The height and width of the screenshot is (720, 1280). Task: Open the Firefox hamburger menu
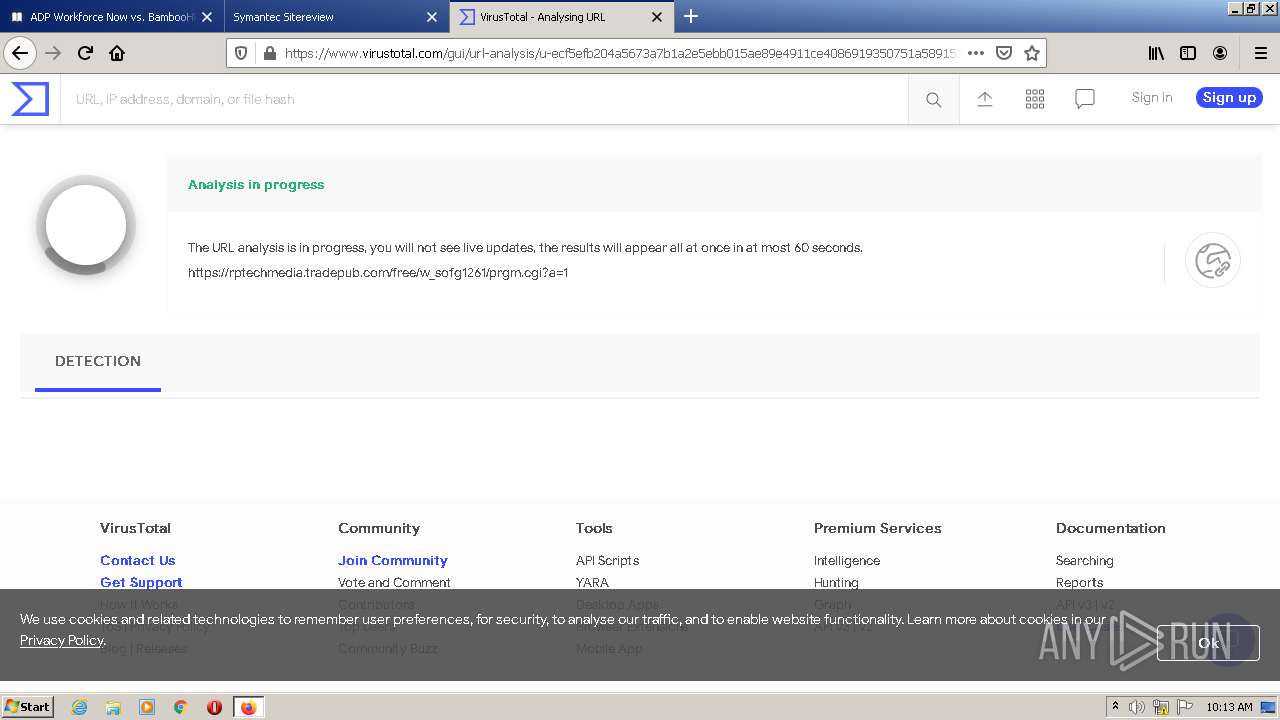pos(1260,53)
